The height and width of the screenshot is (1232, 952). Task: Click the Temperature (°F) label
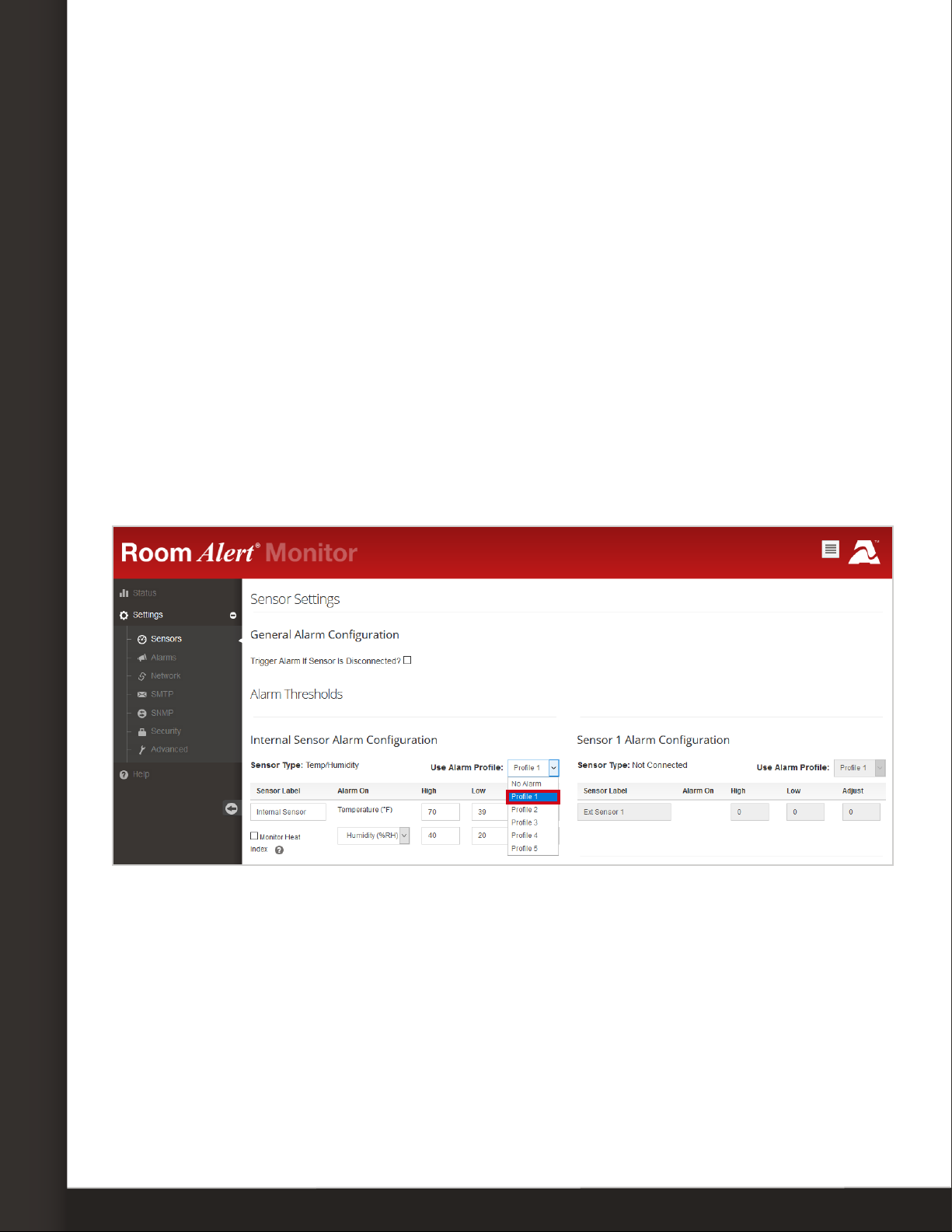tap(365, 810)
